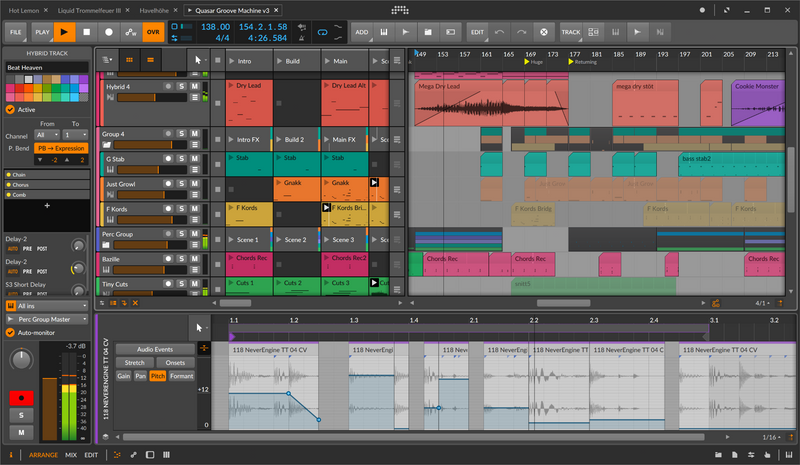Launch the Build scene
The width and height of the screenshot is (800, 465).
pos(279,61)
